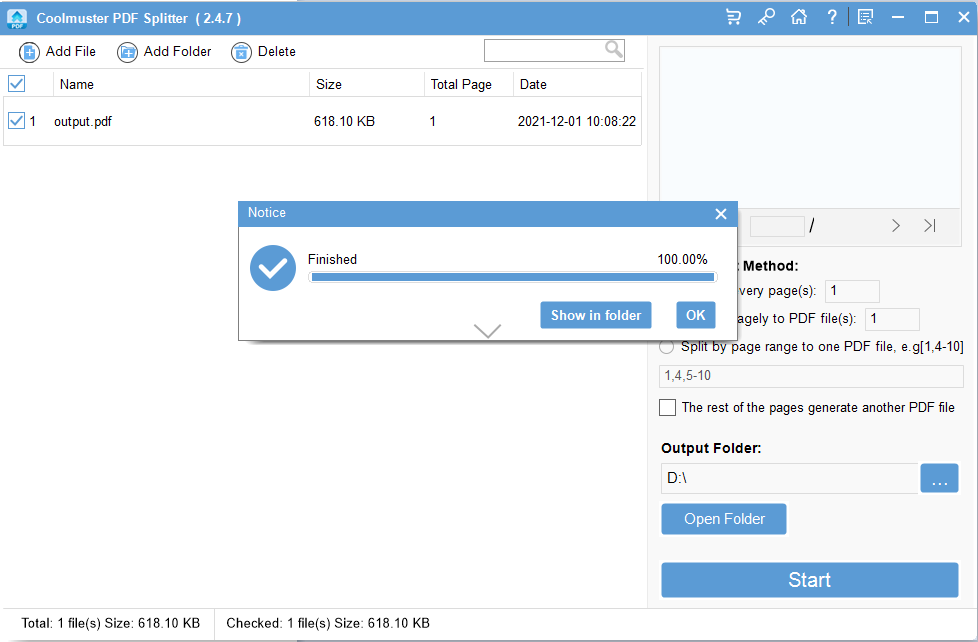Visit Coolmuster homepage via Home icon
978x642 pixels.
click(x=799, y=17)
